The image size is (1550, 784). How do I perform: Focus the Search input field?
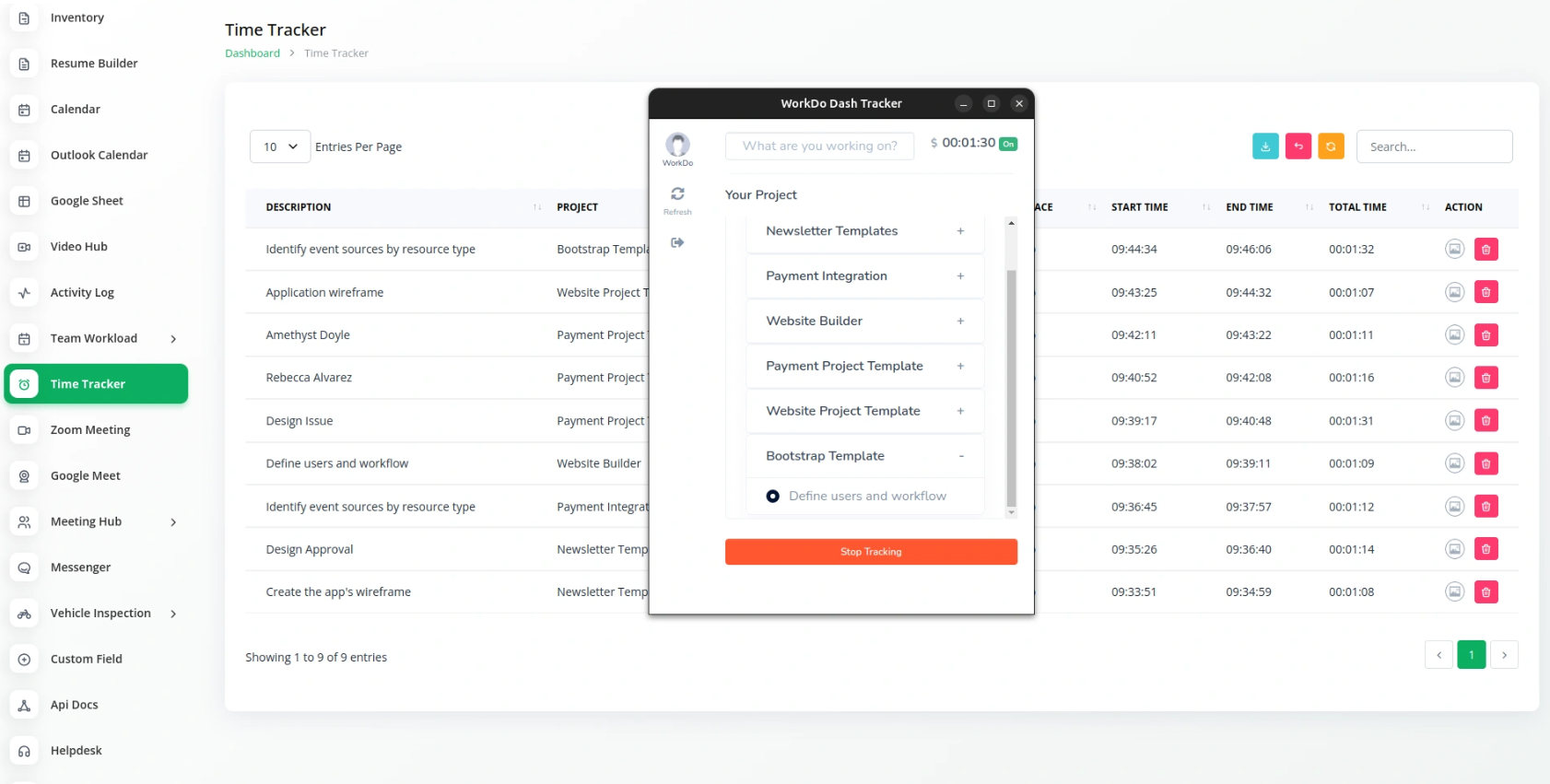(x=1434, y=146)
